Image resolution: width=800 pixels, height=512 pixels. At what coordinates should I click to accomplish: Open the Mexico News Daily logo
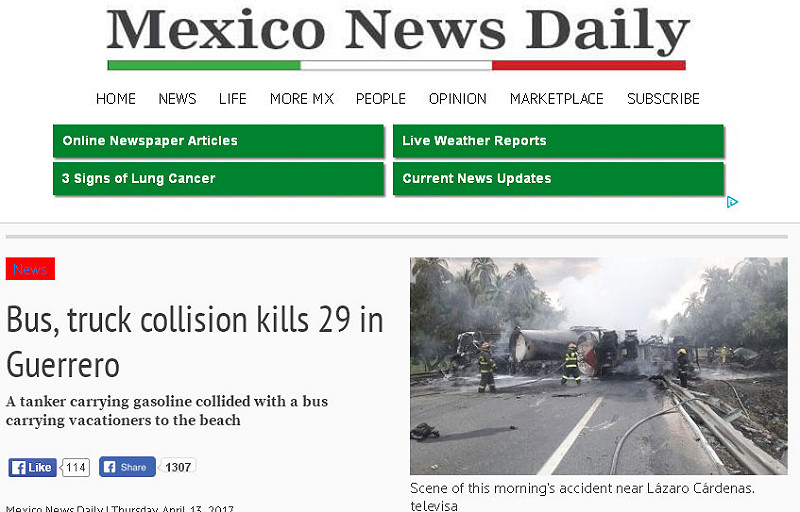coord(397,37)
